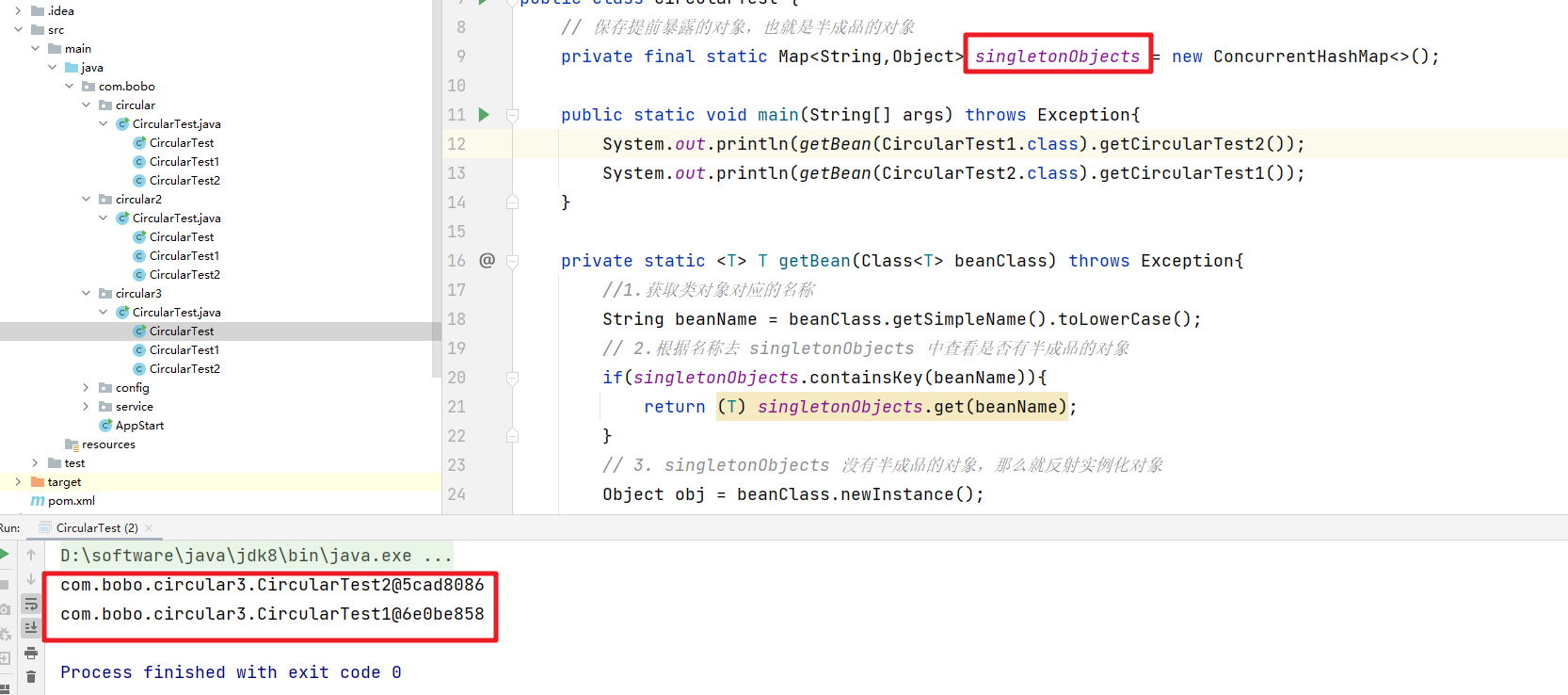Click the orange target folder icon

tap(38, 482)
